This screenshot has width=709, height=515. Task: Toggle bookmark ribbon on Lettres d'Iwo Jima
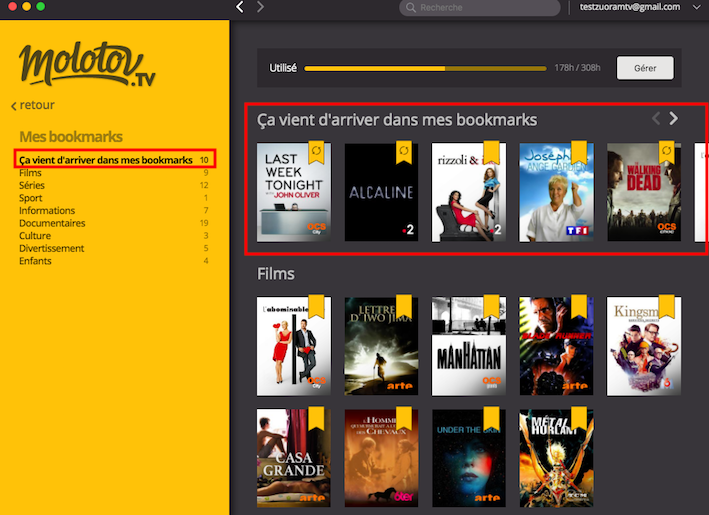(x=404, y=307)
